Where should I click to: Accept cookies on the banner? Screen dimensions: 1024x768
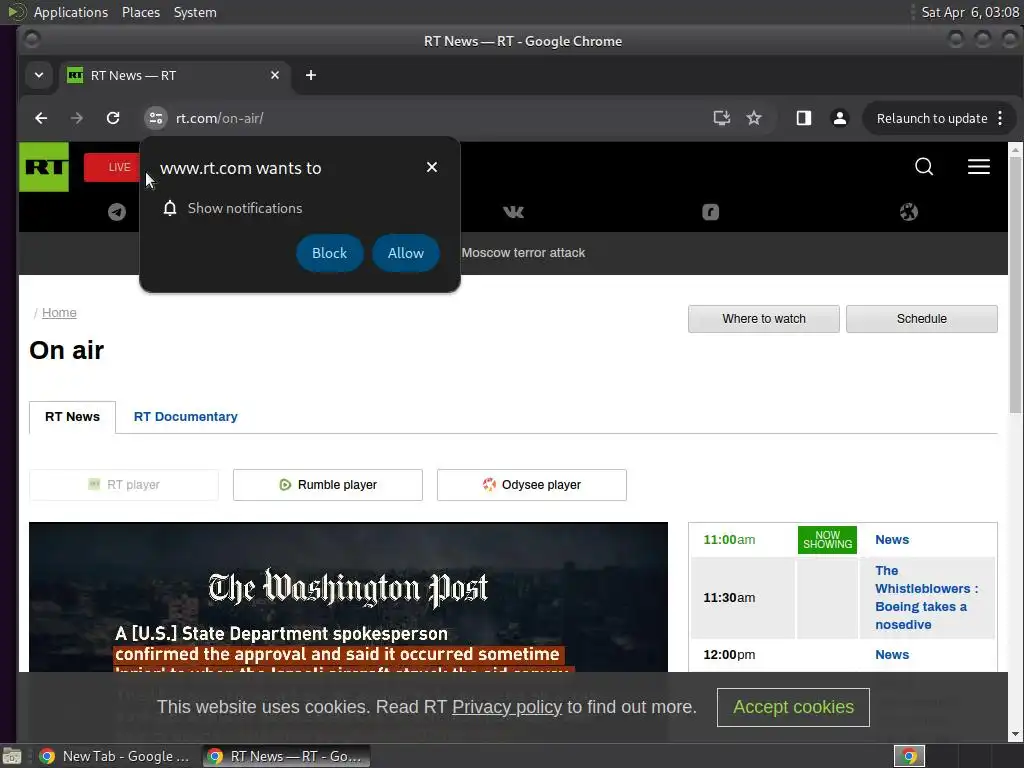click(x=793, y=707)
